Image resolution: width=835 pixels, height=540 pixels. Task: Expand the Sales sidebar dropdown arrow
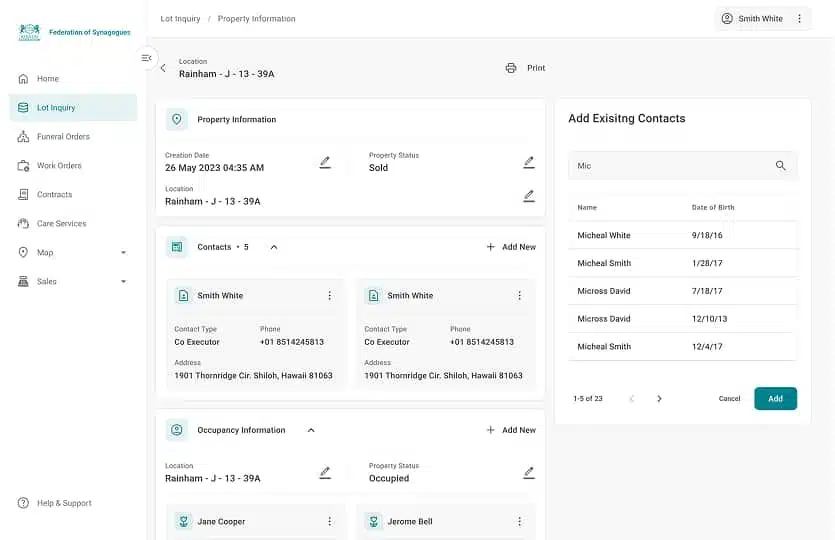coord(124,281)
